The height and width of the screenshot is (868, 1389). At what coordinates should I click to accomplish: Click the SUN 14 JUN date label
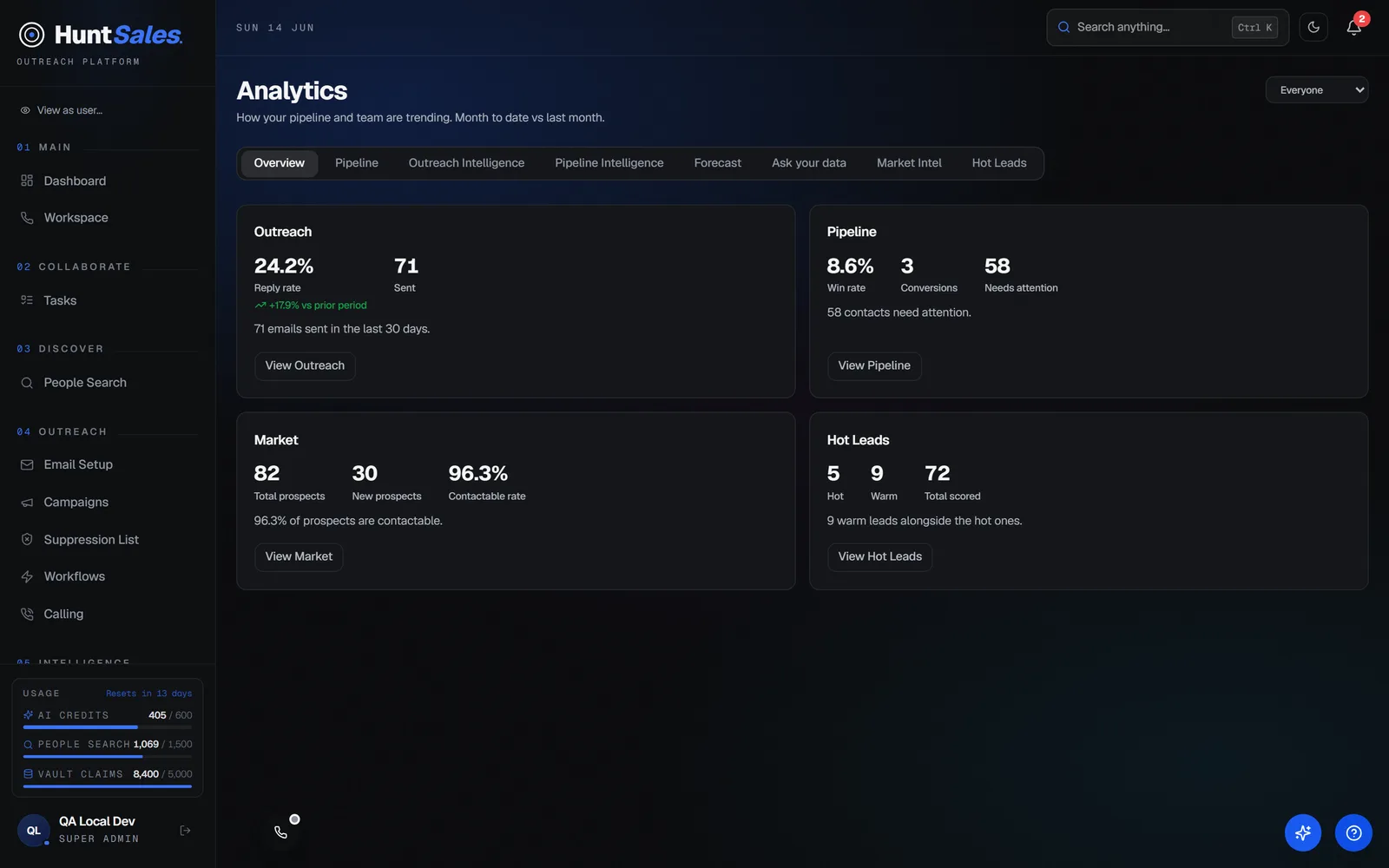pos(275,28)
